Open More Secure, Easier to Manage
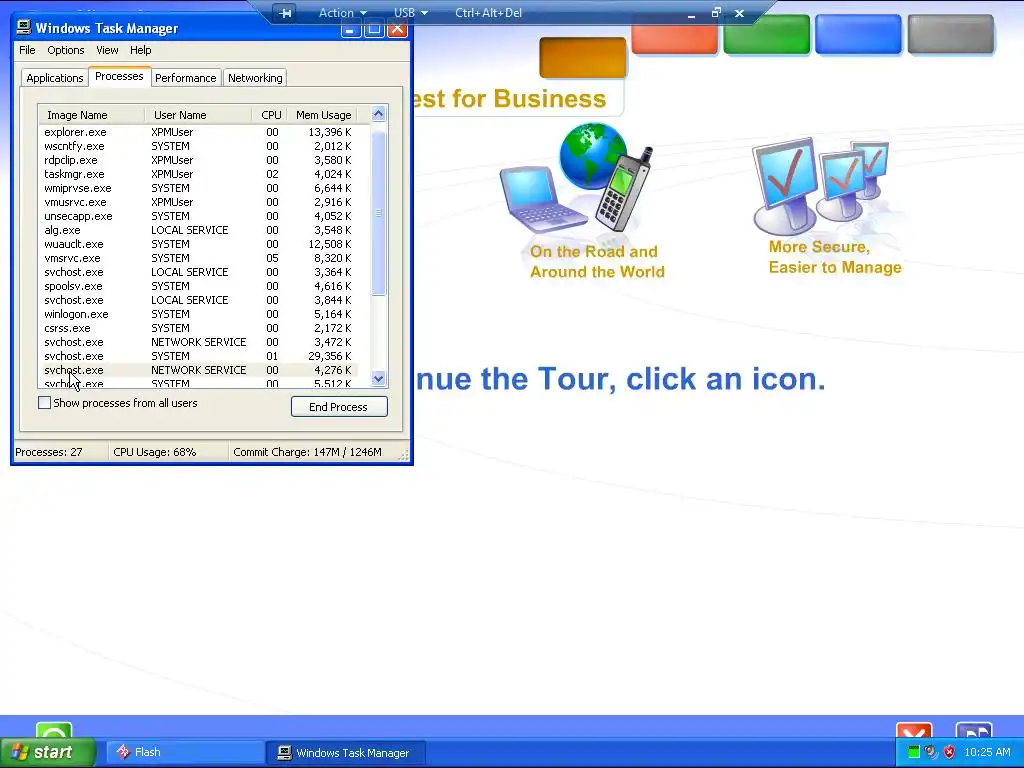Image resolution: width=1024 pixels, height=768 pixels. tap(835, 257)
